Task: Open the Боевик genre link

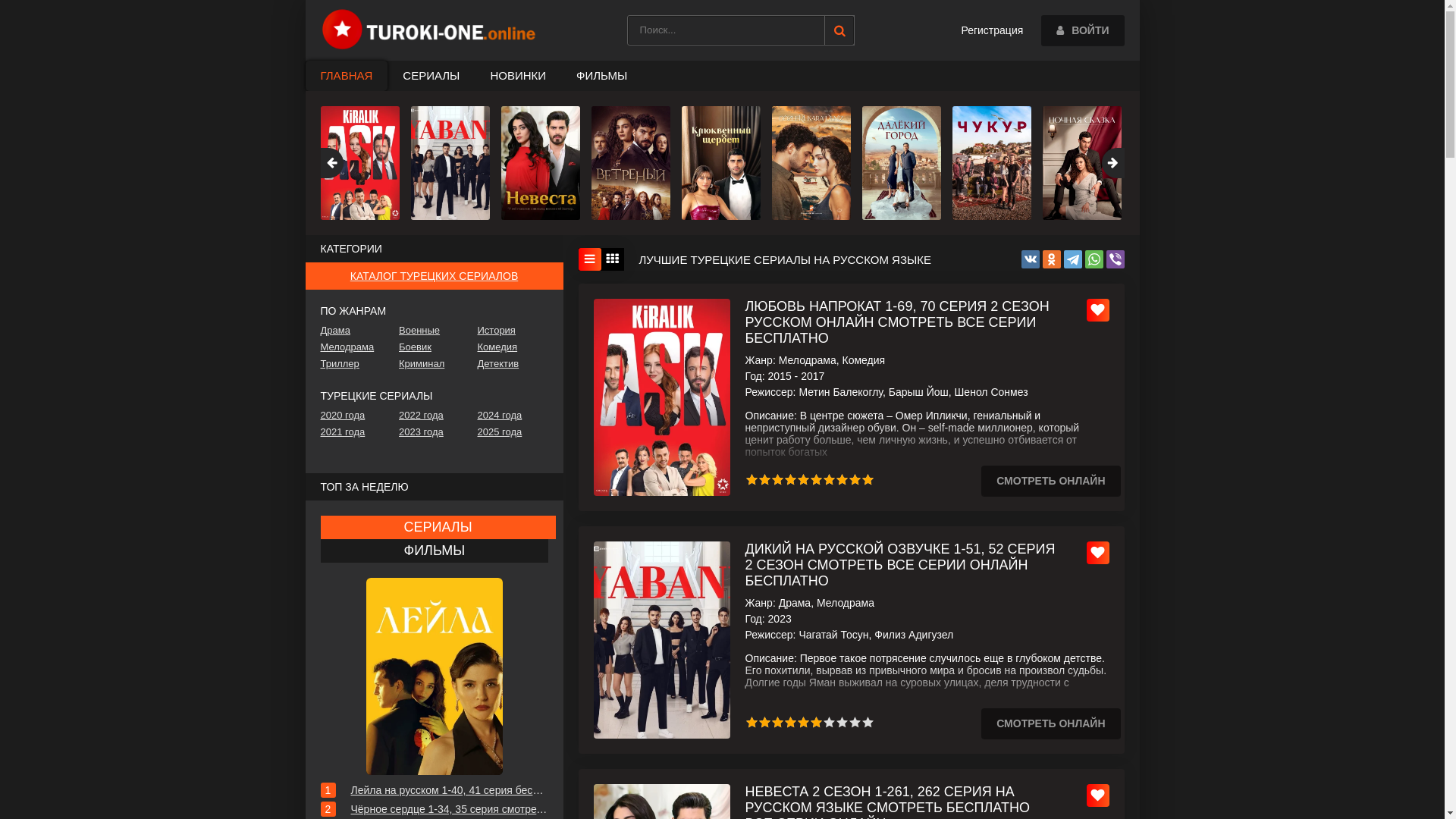Action: tap(415, 347)
